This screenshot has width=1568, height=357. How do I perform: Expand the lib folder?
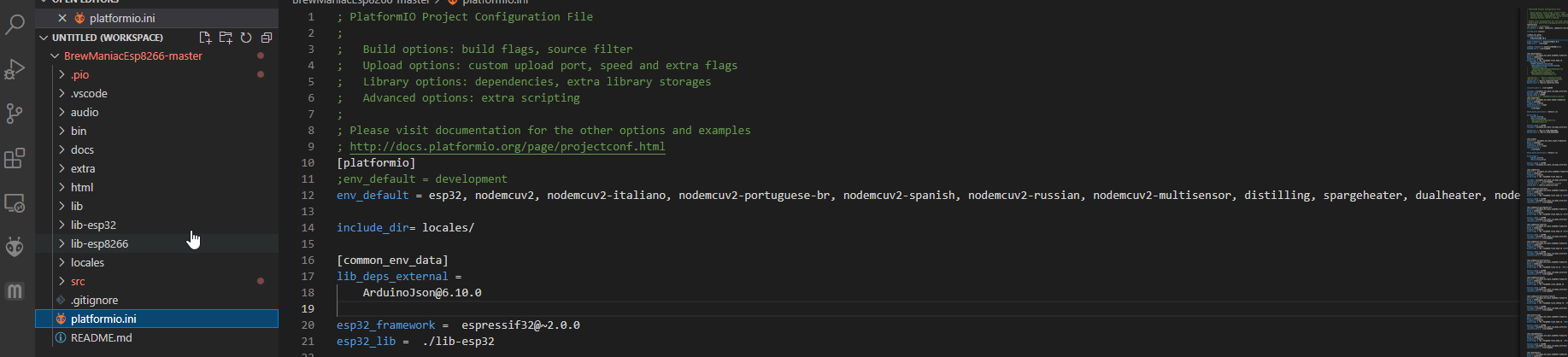[62, 206]
